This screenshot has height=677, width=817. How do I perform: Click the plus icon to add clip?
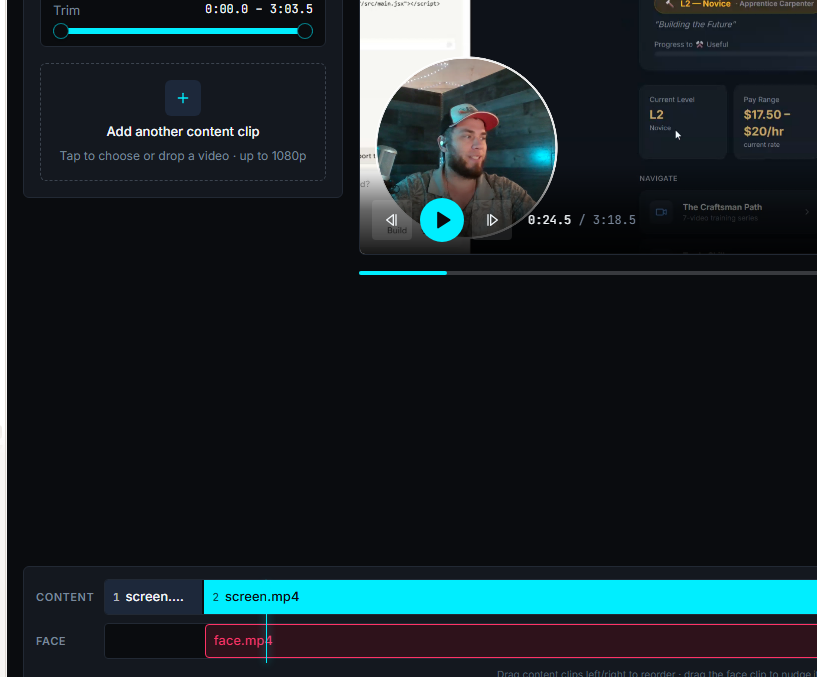(183, 98)
